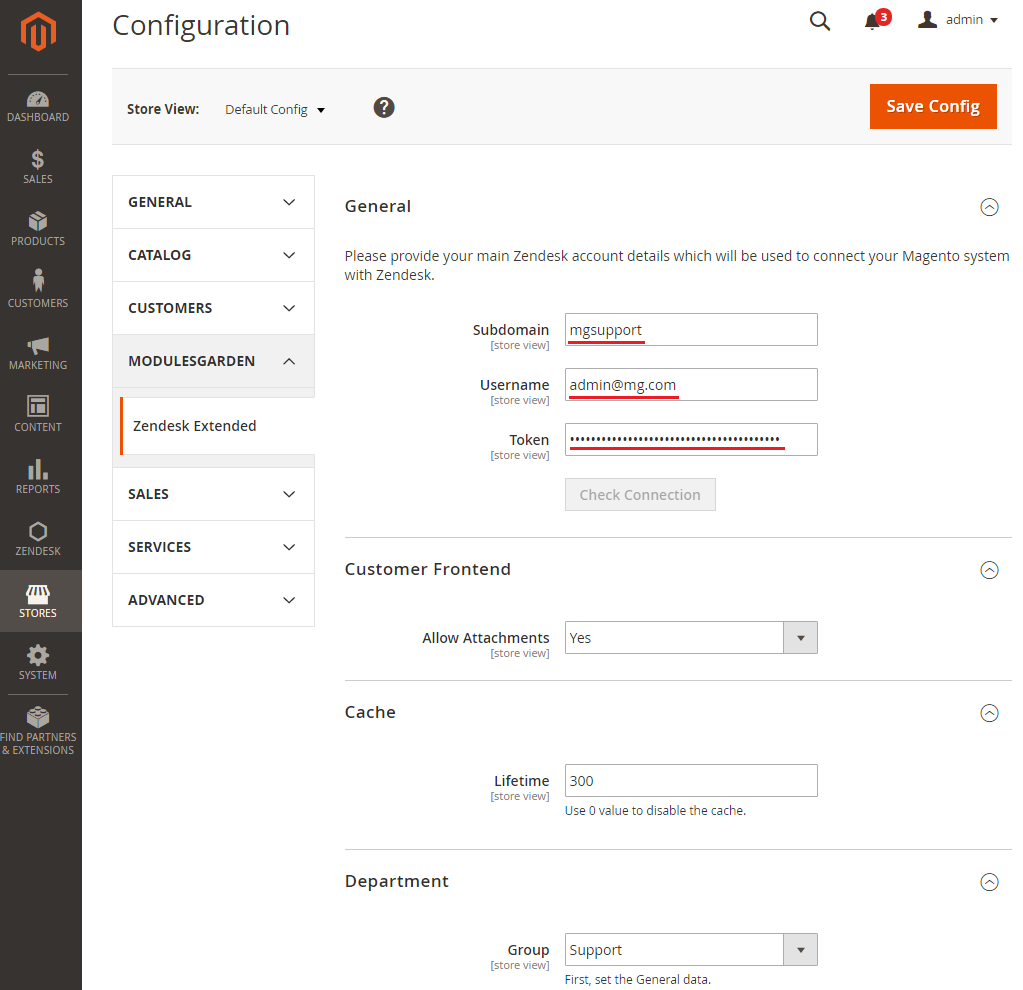Open the Dashboard section

click(x=38, y=107)
